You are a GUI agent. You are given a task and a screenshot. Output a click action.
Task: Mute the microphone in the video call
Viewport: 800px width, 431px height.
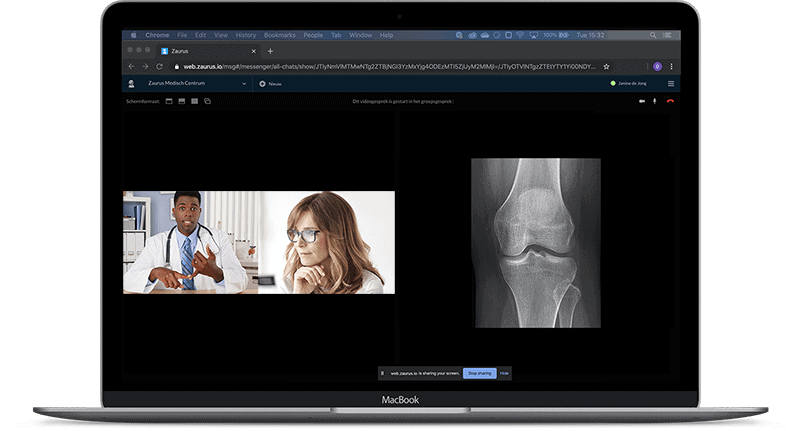655,102
